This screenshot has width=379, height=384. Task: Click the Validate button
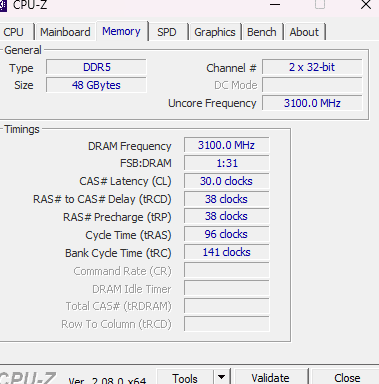coord(271,378)
